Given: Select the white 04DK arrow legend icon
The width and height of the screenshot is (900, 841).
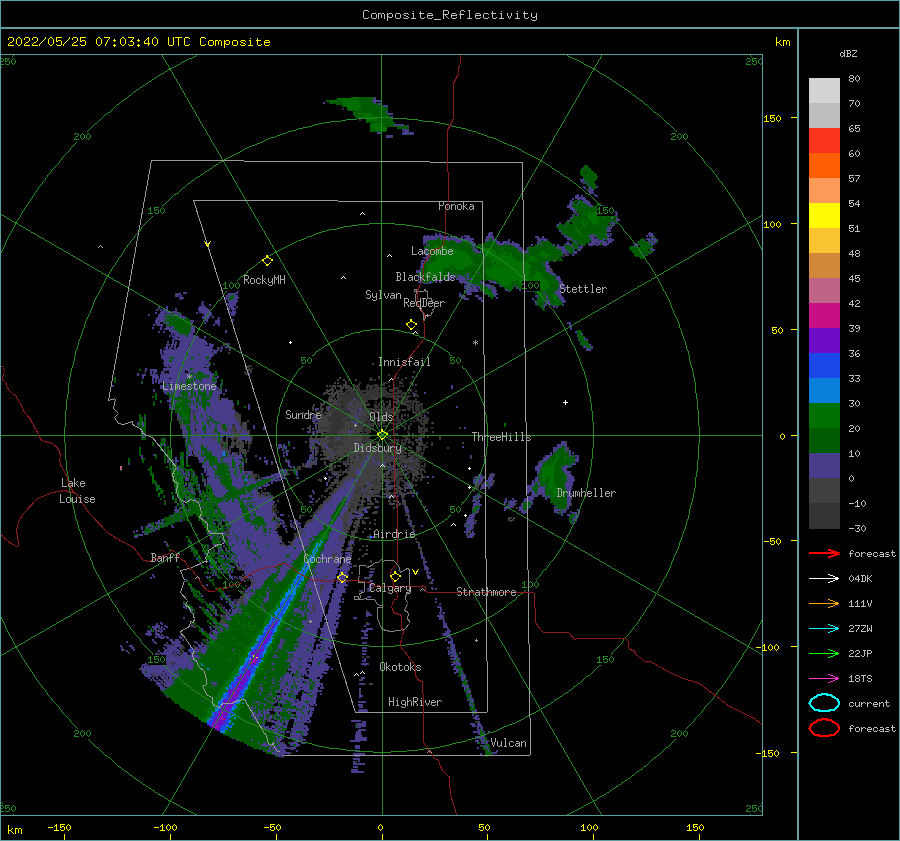Looking at the screenshot, I should [x=824, y=578].
